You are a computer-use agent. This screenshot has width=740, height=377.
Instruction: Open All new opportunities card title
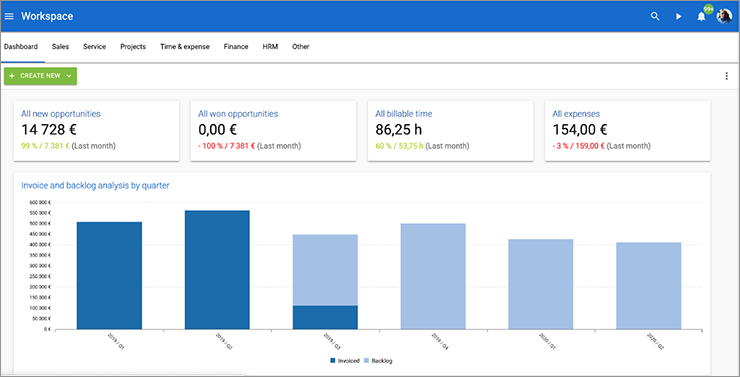(61, 114)
